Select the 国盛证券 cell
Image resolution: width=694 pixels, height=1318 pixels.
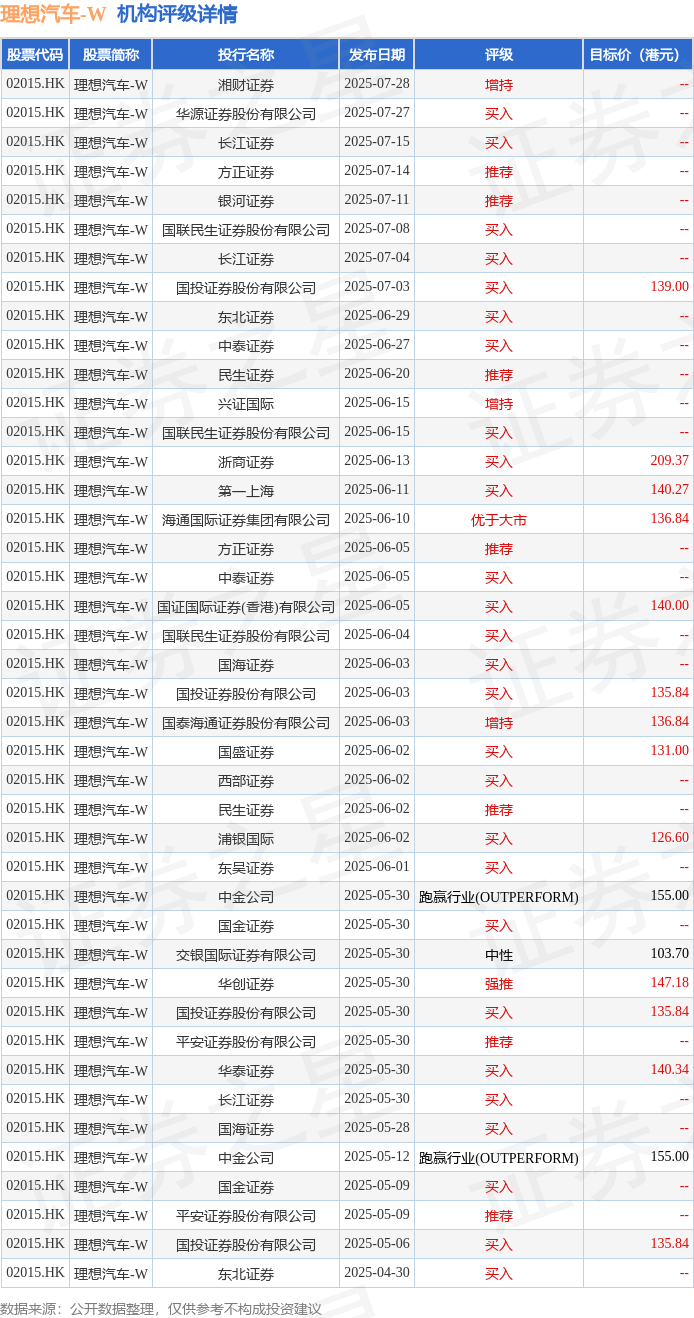[246, 752]
